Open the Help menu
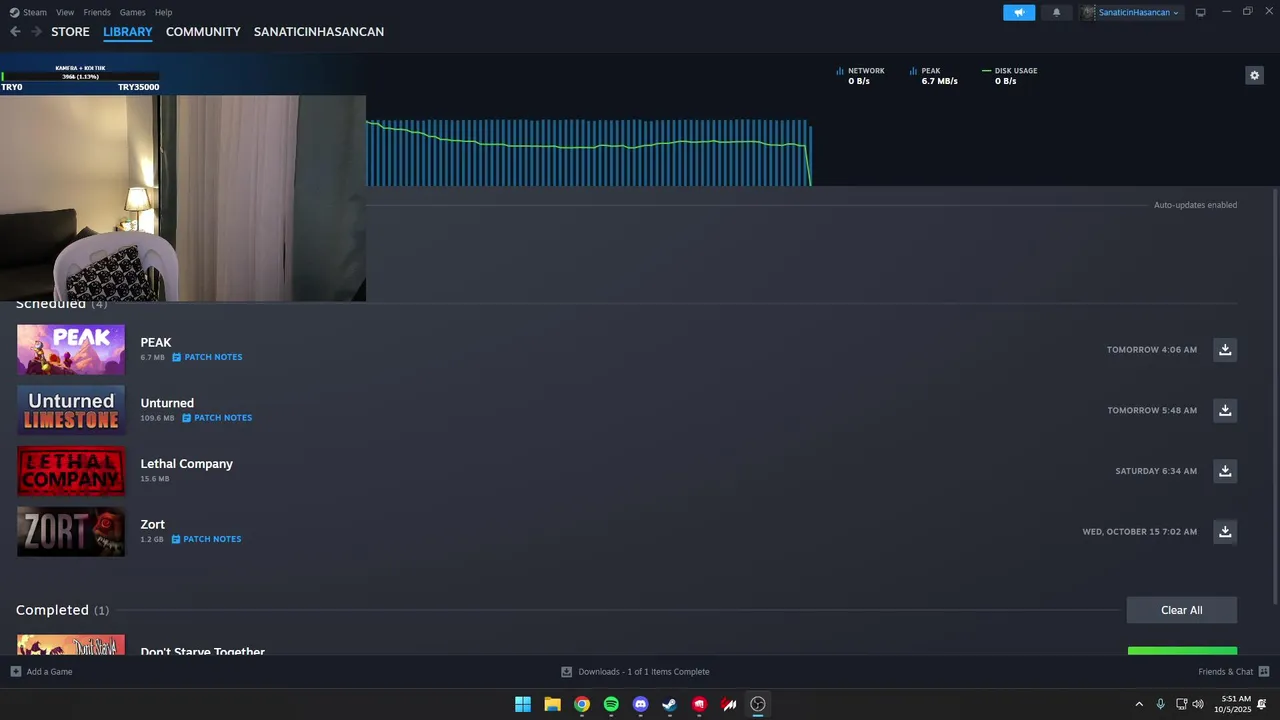 tap(164, 12)
